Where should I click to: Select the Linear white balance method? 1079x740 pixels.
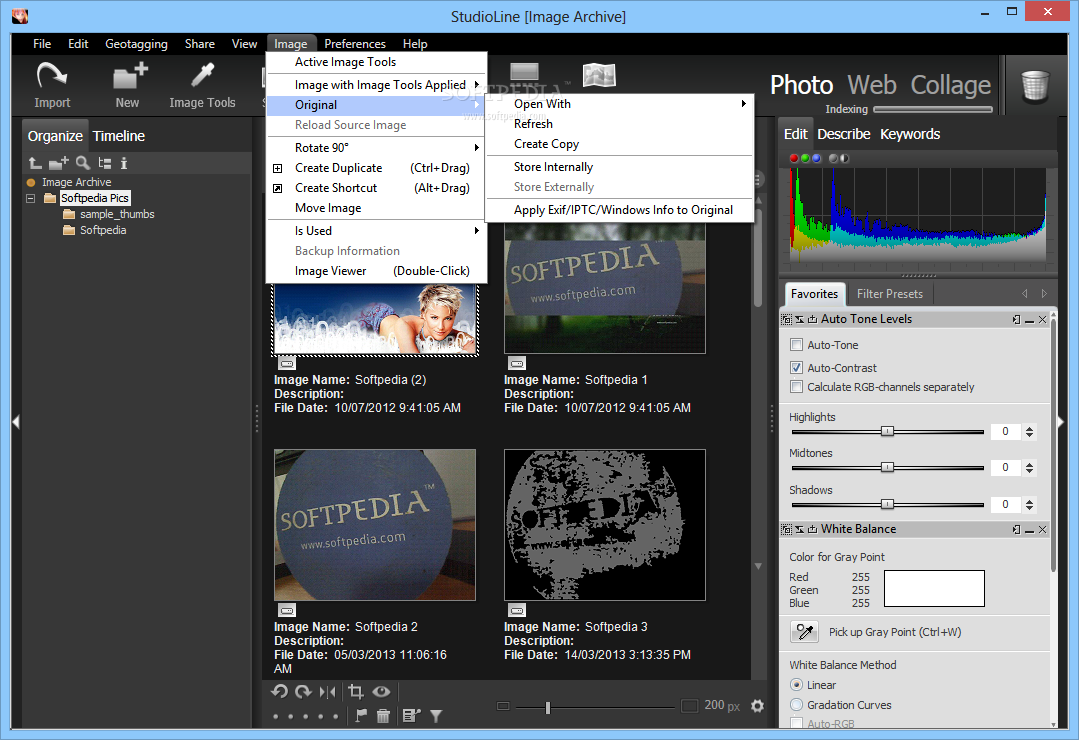coord(796,685)
